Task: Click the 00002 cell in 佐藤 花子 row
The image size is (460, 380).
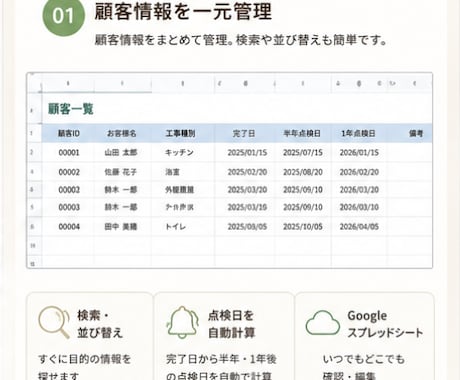Action: [x=69, y=172]
